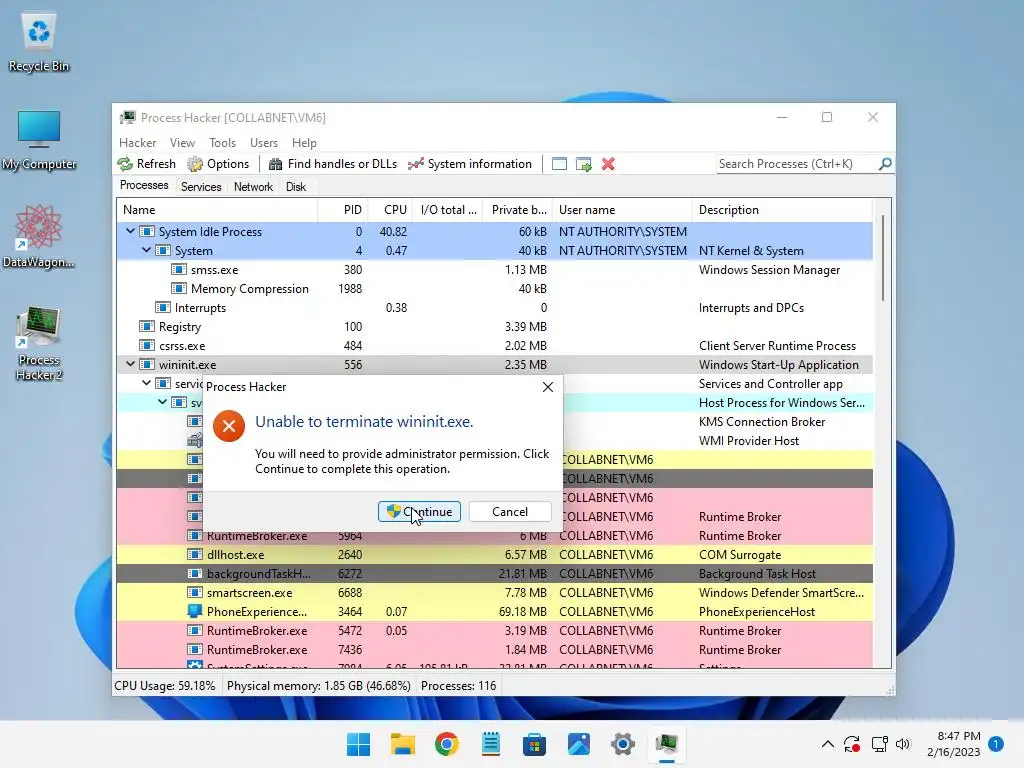Image resolution: width=1024 pixels, height=768 pixels.
Task: Open Notepad from the taskbar
Action: [x=490, y=744]
